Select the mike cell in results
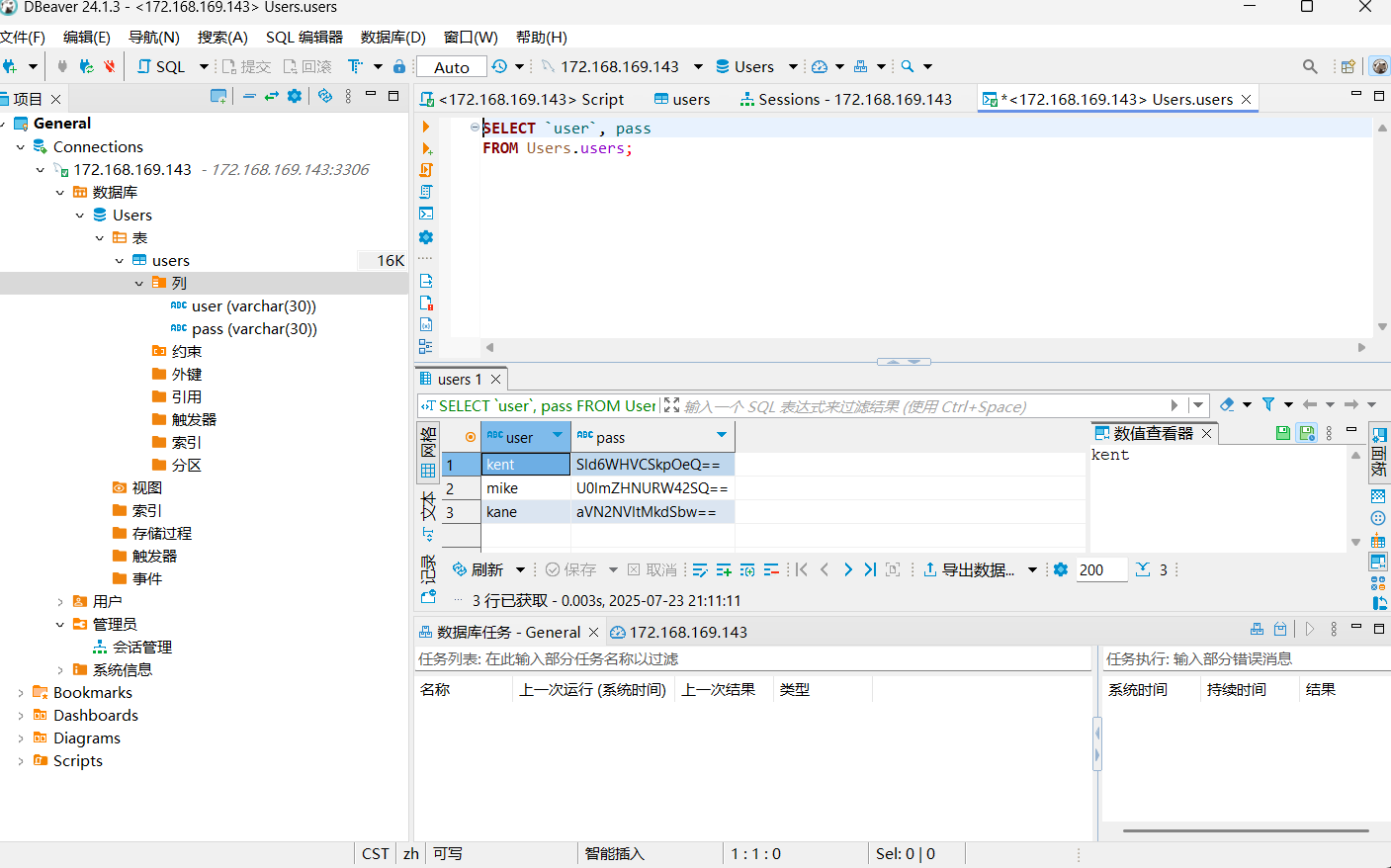1391x868 pixels. point(526,488)
